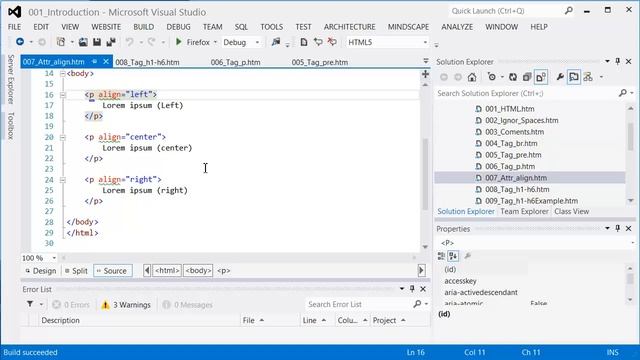Collapse the body tag on line 14

(x=62, y=74)
